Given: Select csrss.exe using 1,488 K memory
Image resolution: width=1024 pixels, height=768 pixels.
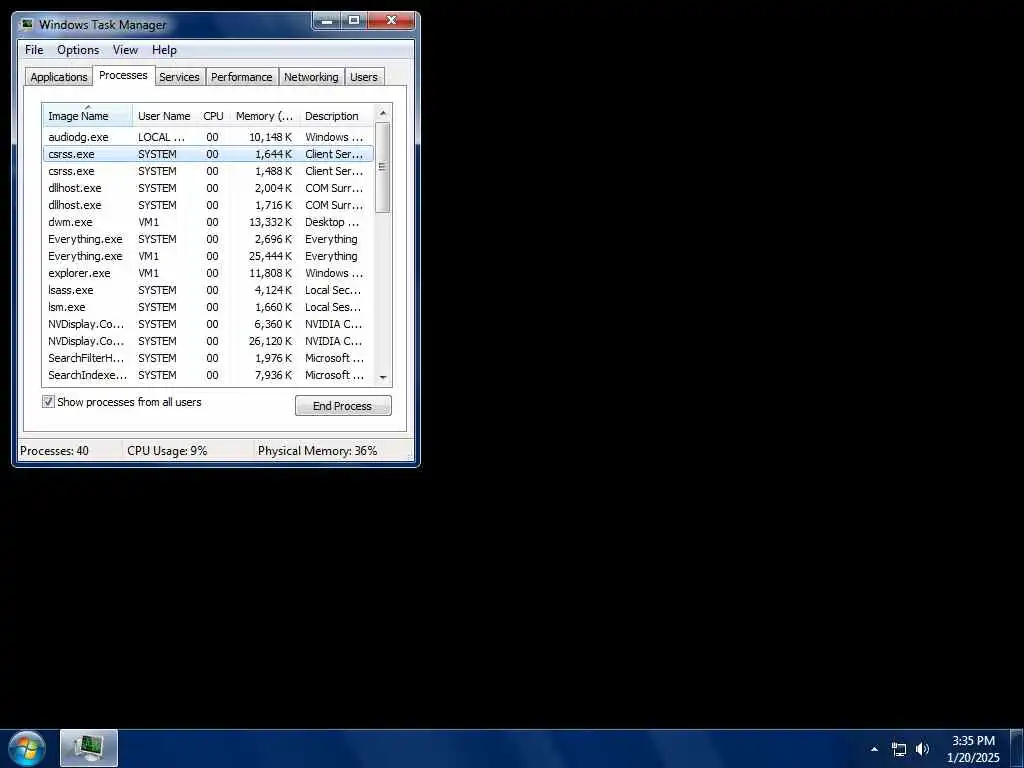Looking at the screenshot, I should coord(208,171).
